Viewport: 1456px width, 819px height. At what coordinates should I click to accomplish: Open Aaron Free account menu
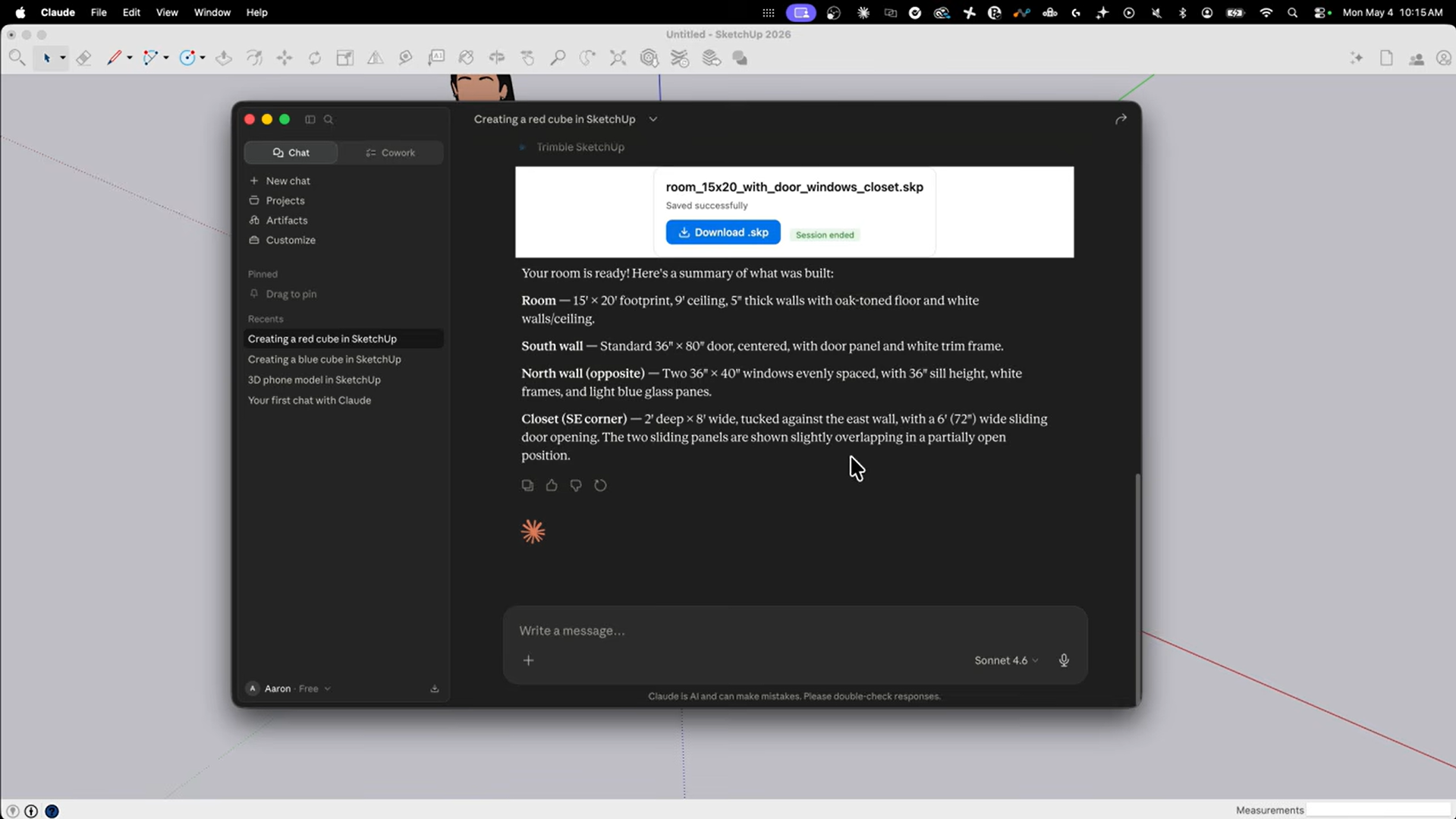point(289,688)
